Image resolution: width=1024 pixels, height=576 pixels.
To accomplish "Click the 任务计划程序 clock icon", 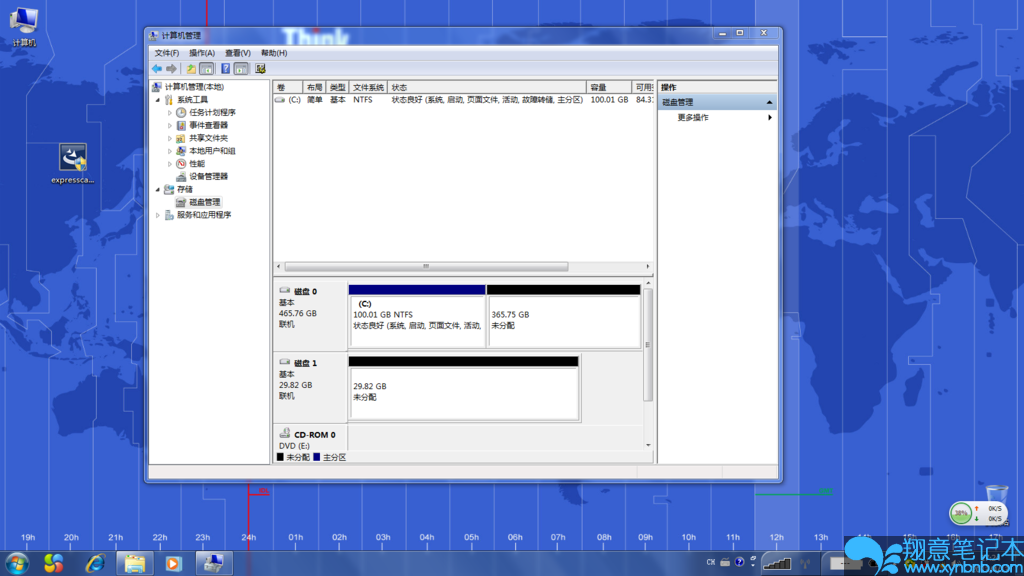I will click(x=181, y=112).
